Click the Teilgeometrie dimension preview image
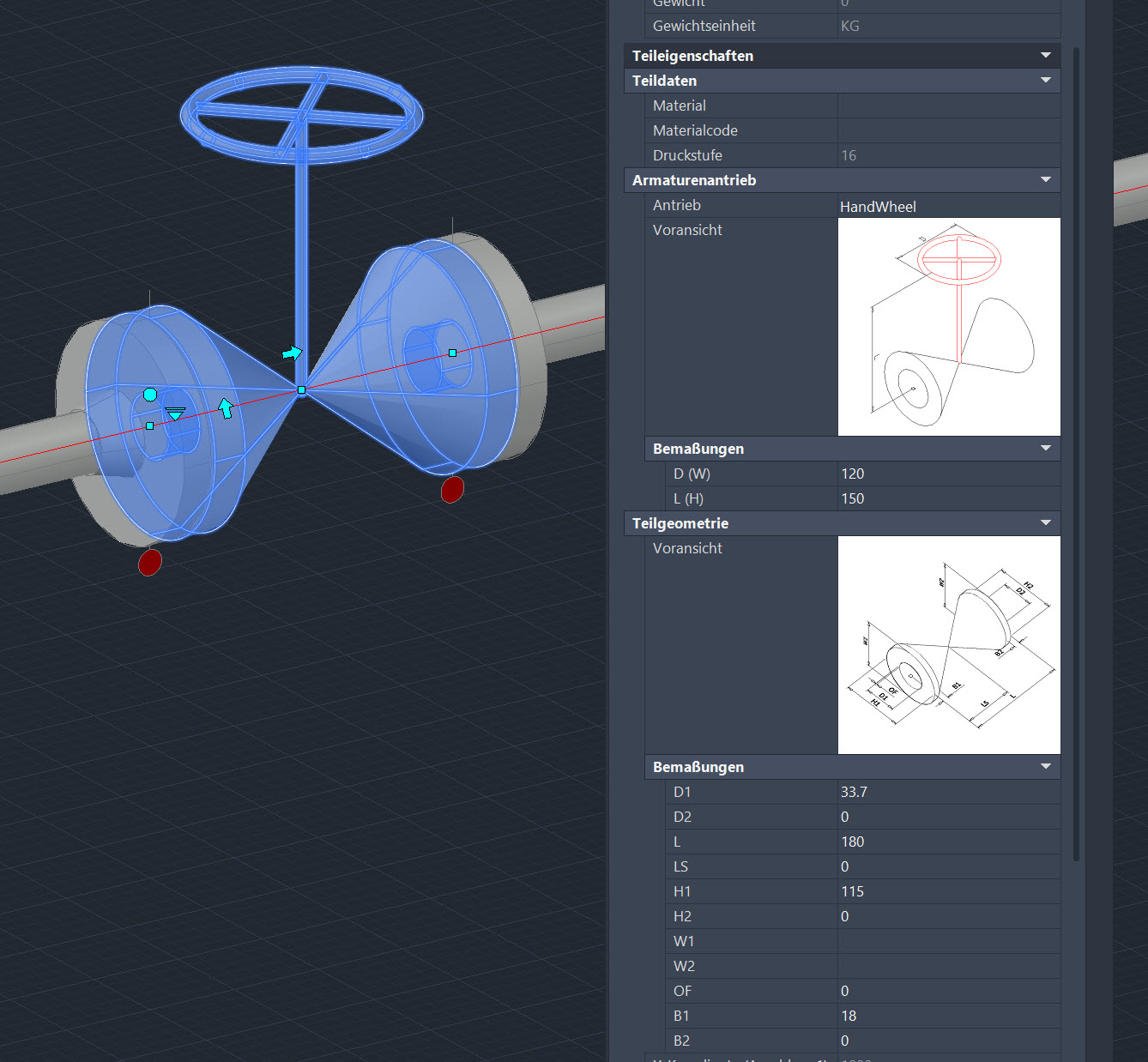 [948, 645]
